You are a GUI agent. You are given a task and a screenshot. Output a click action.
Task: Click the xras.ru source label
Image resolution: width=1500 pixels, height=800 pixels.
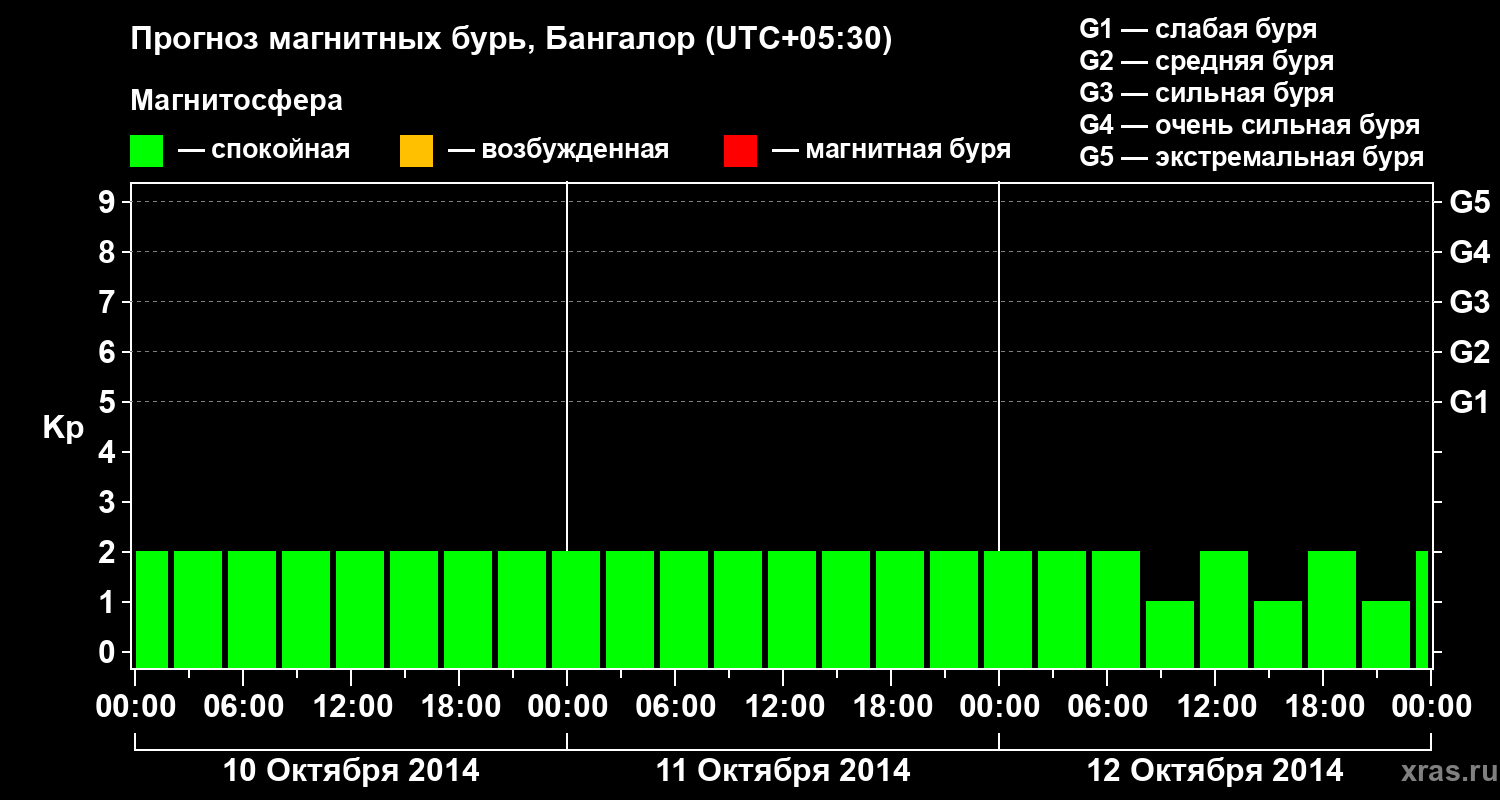pos(1447,772)
